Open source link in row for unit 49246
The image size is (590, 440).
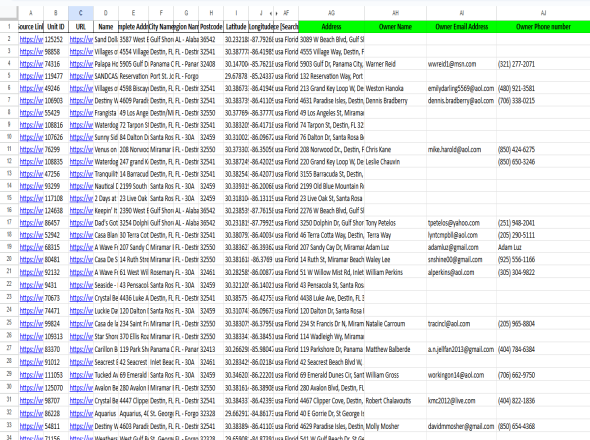[31, 88]
